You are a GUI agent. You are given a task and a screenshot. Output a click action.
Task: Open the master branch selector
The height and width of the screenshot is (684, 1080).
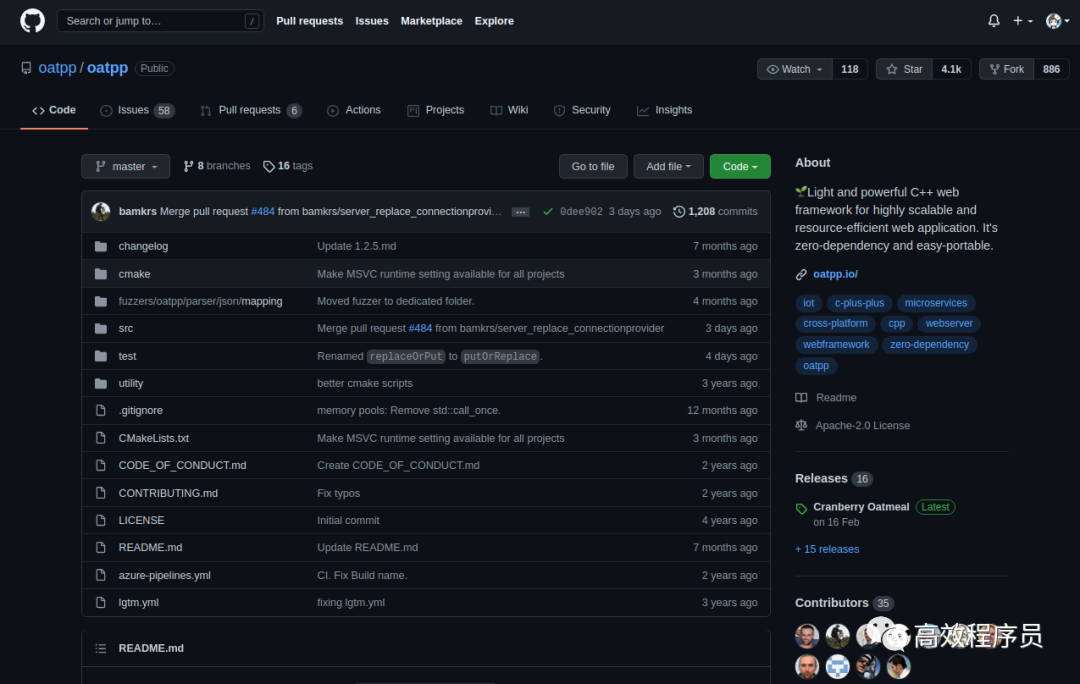point(125,166)
